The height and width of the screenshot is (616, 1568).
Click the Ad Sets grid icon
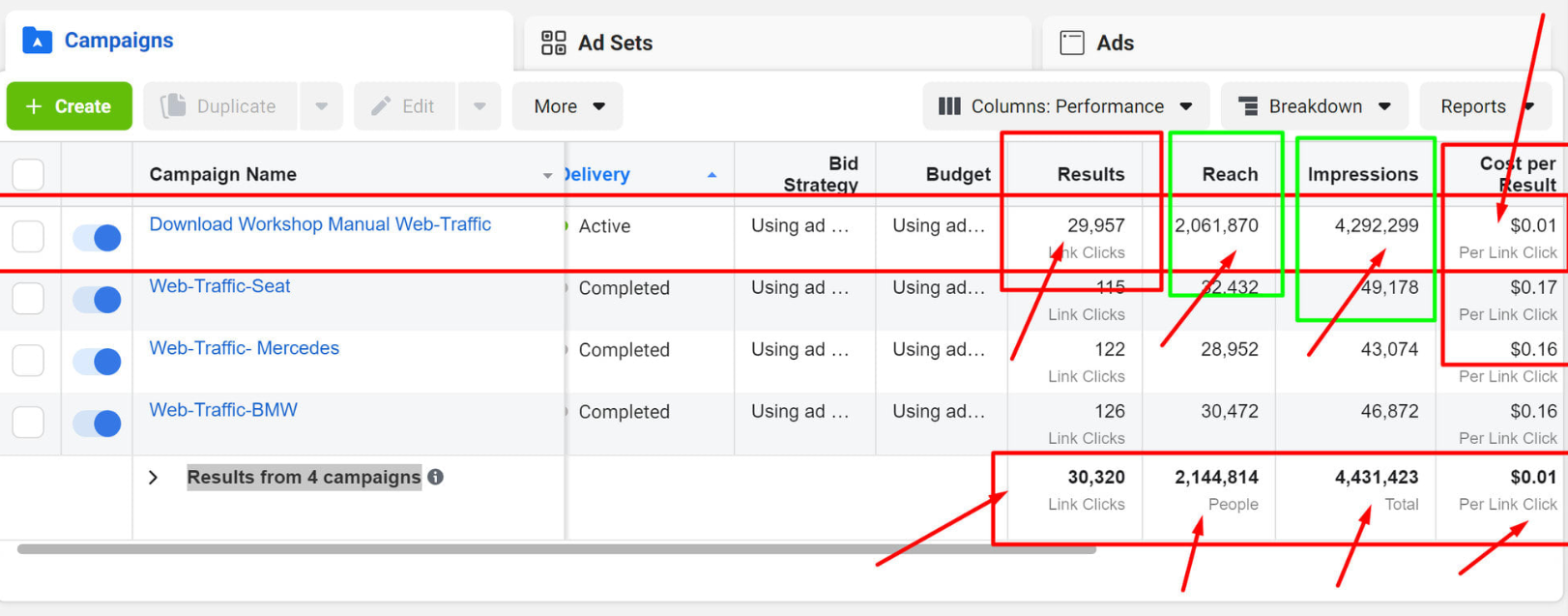click(x=553, y=43)
